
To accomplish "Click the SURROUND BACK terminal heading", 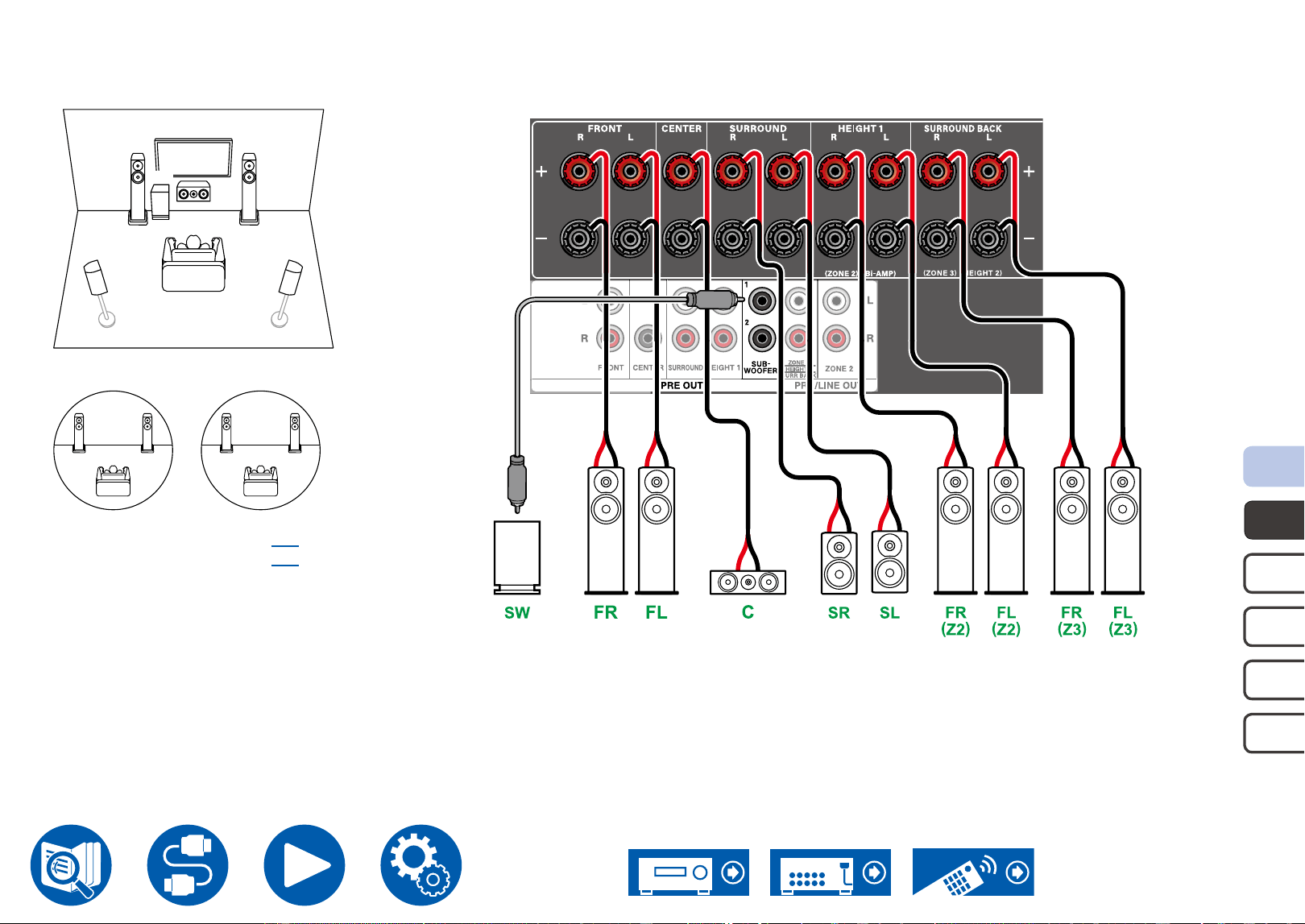I will (963, 129).
